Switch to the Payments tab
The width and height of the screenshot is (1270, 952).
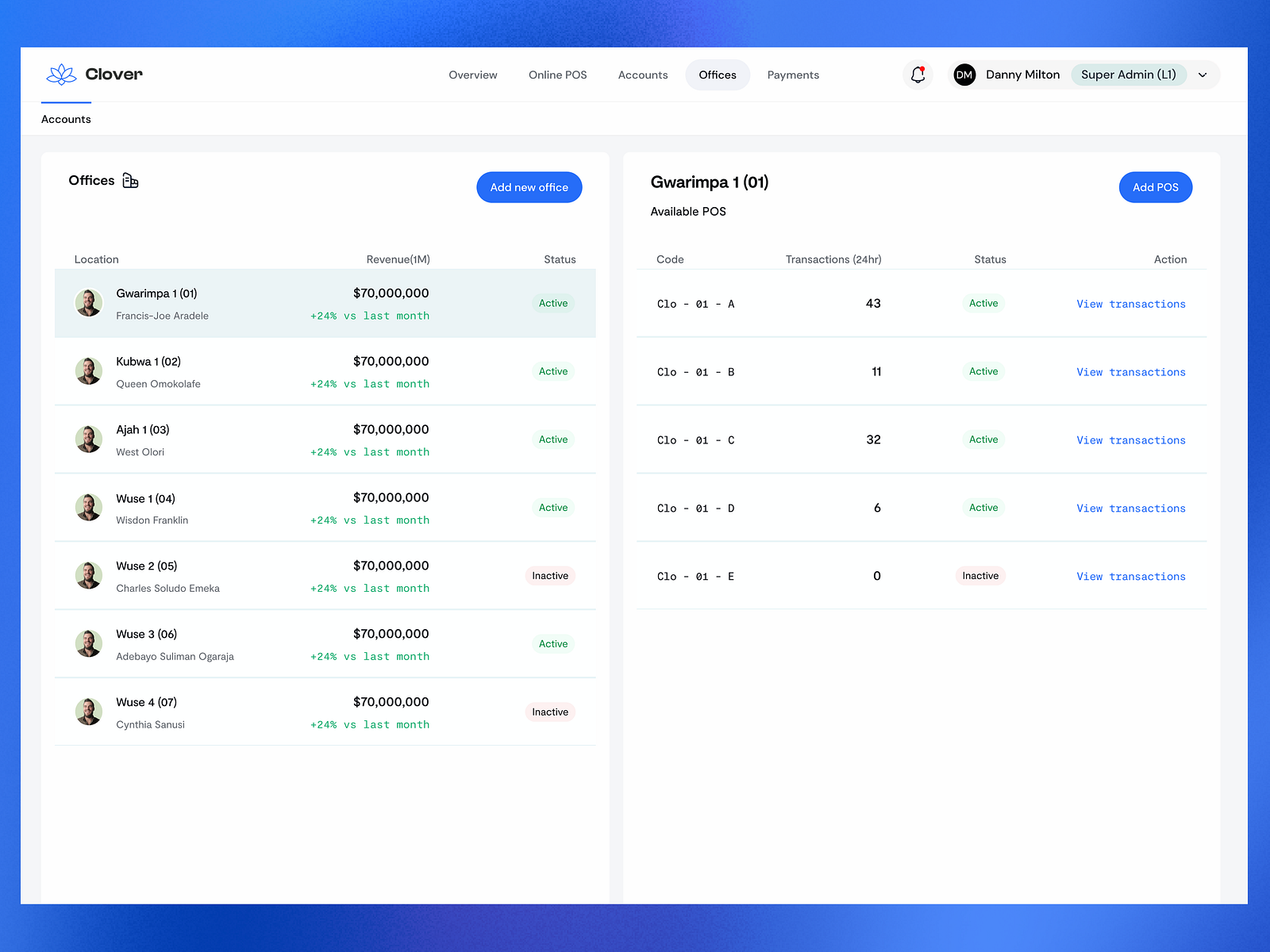point(792,75)
